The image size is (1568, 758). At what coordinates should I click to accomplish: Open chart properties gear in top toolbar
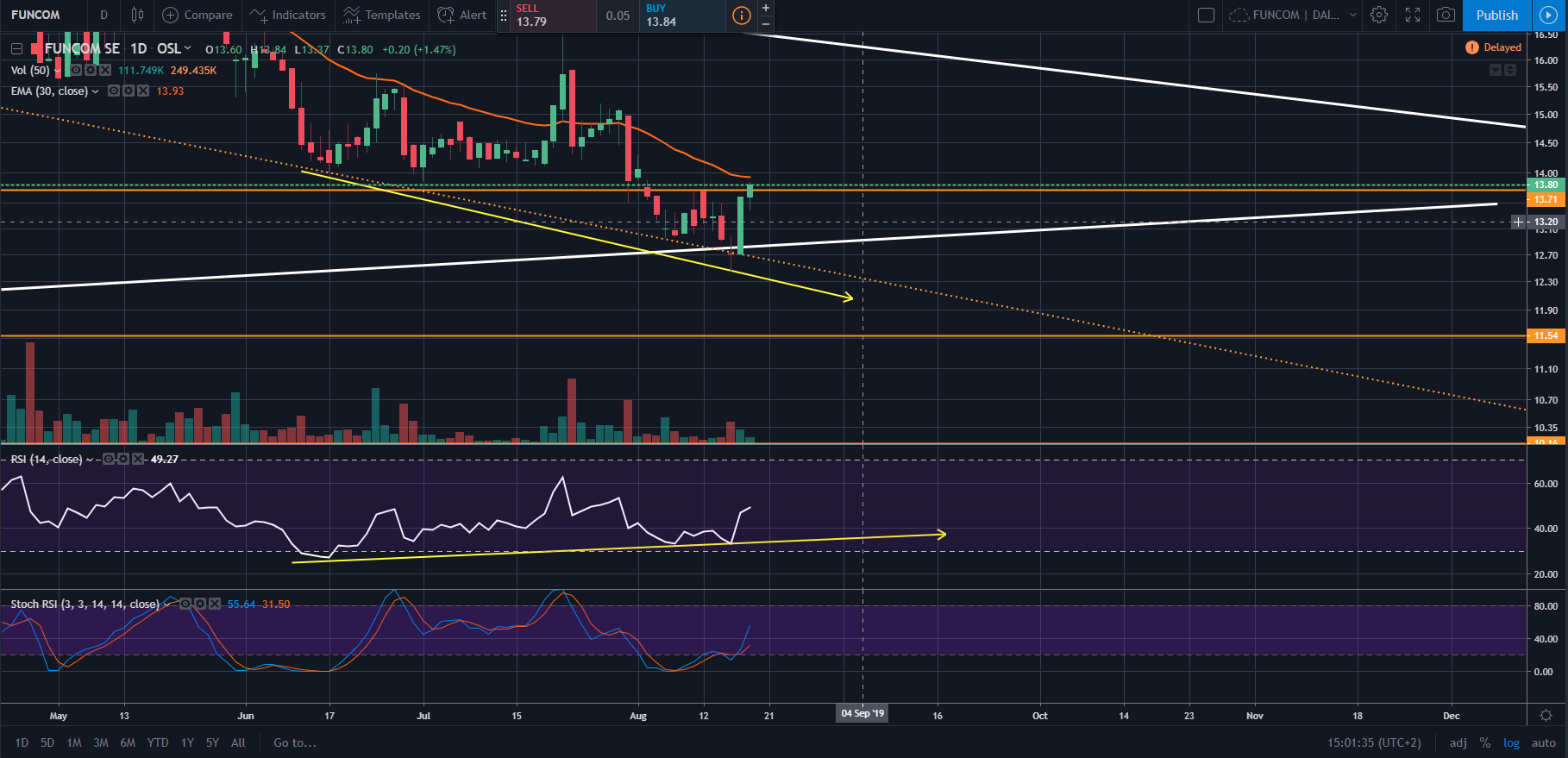point(1379,15)
